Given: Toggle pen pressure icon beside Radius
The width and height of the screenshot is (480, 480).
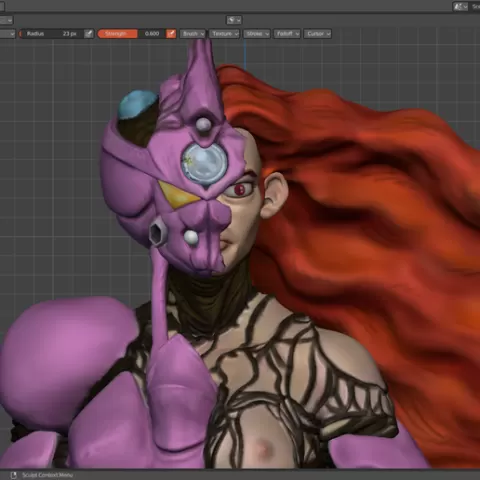Looking at the screenshot, I should [89, 34].
